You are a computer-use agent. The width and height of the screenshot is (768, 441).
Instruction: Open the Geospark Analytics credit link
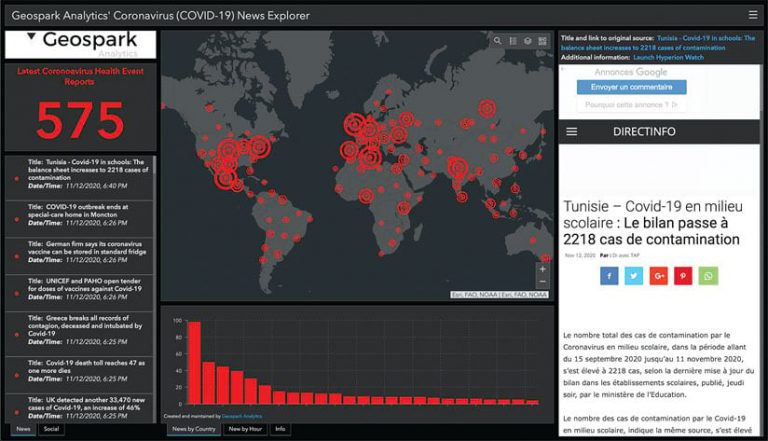click(x=242, y=416)
